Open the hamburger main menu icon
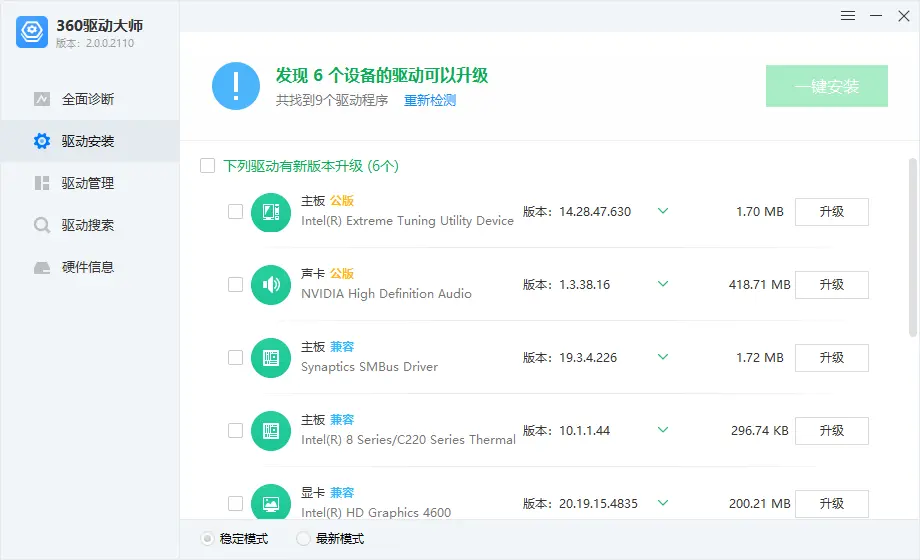Screen dimensions: 920x560 point(848,16)
